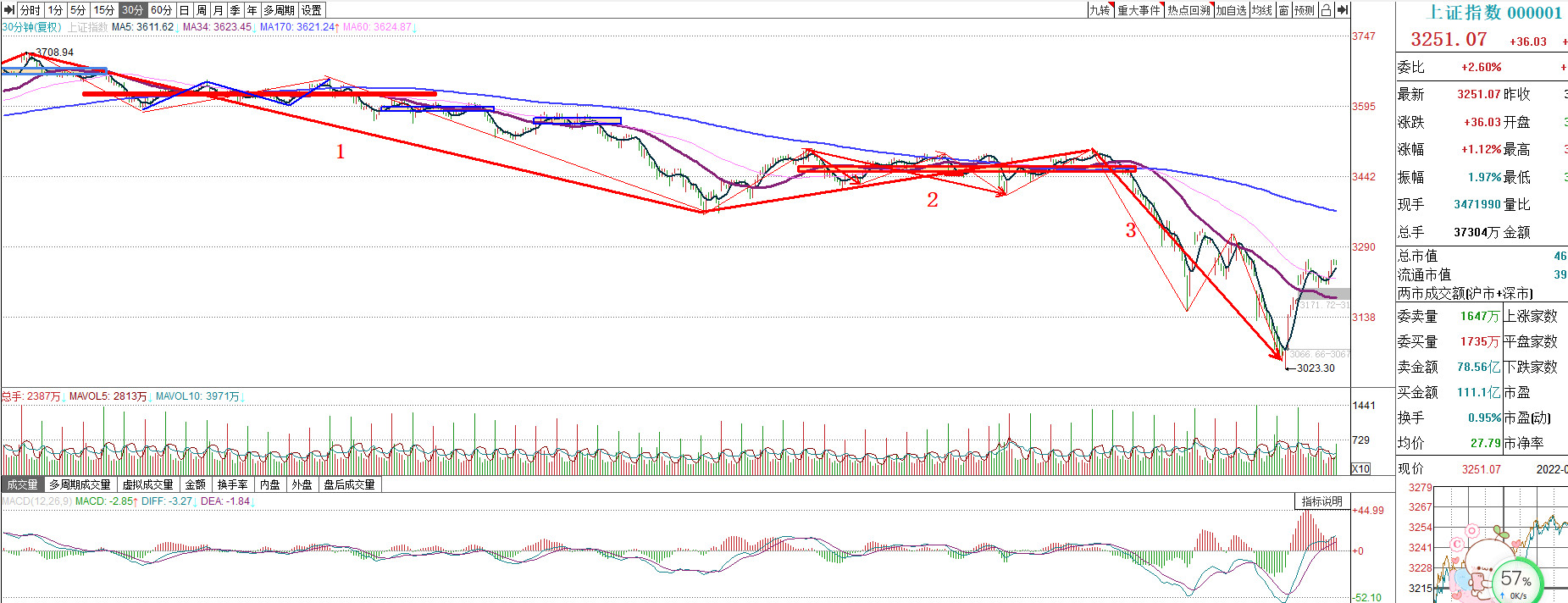Select the 1分 period
This screenshot has width=1568, height=603.
[x=55, y=10]
